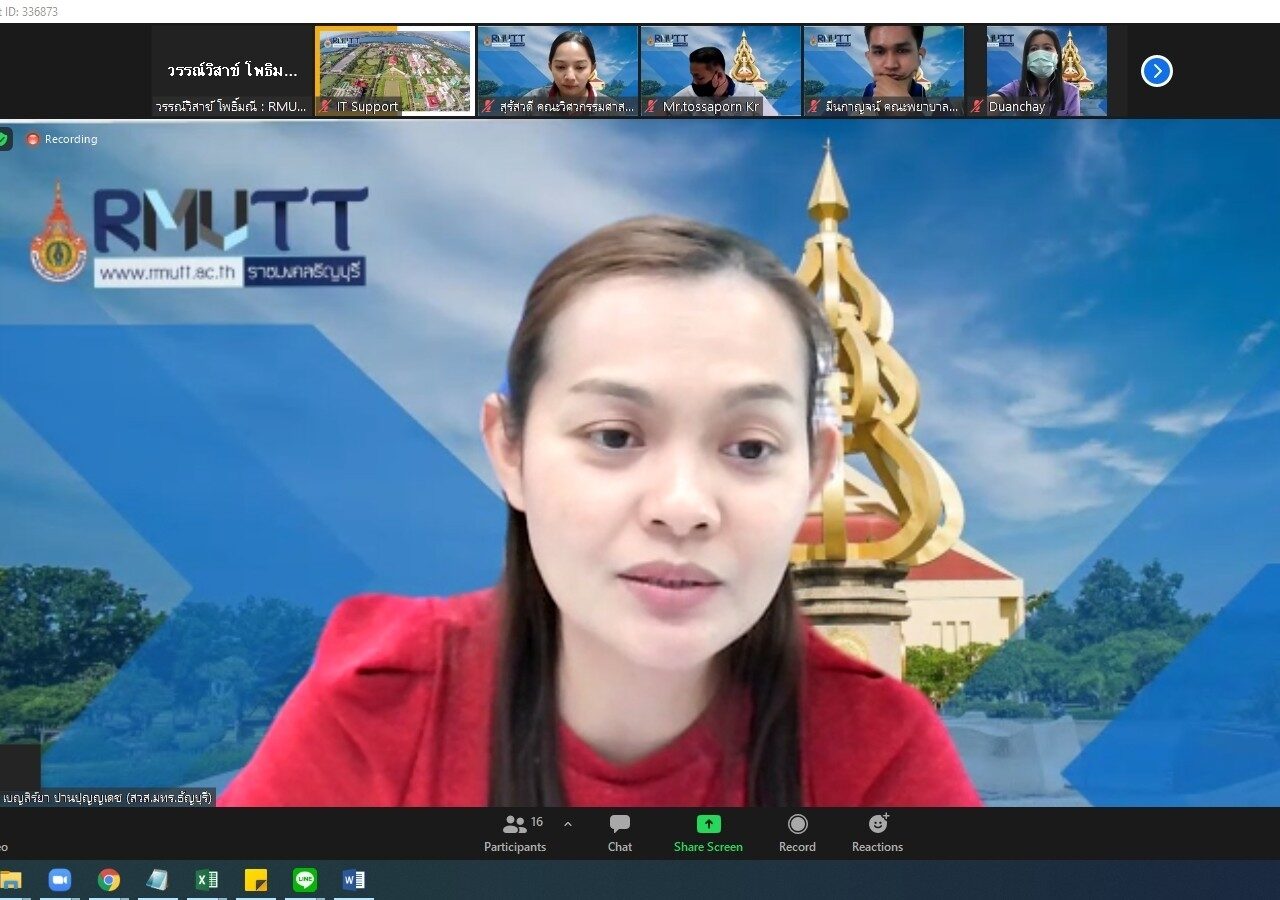Open Excel from the taskbar
Screen dimensions: 1280x900
(x=207, y=880)
